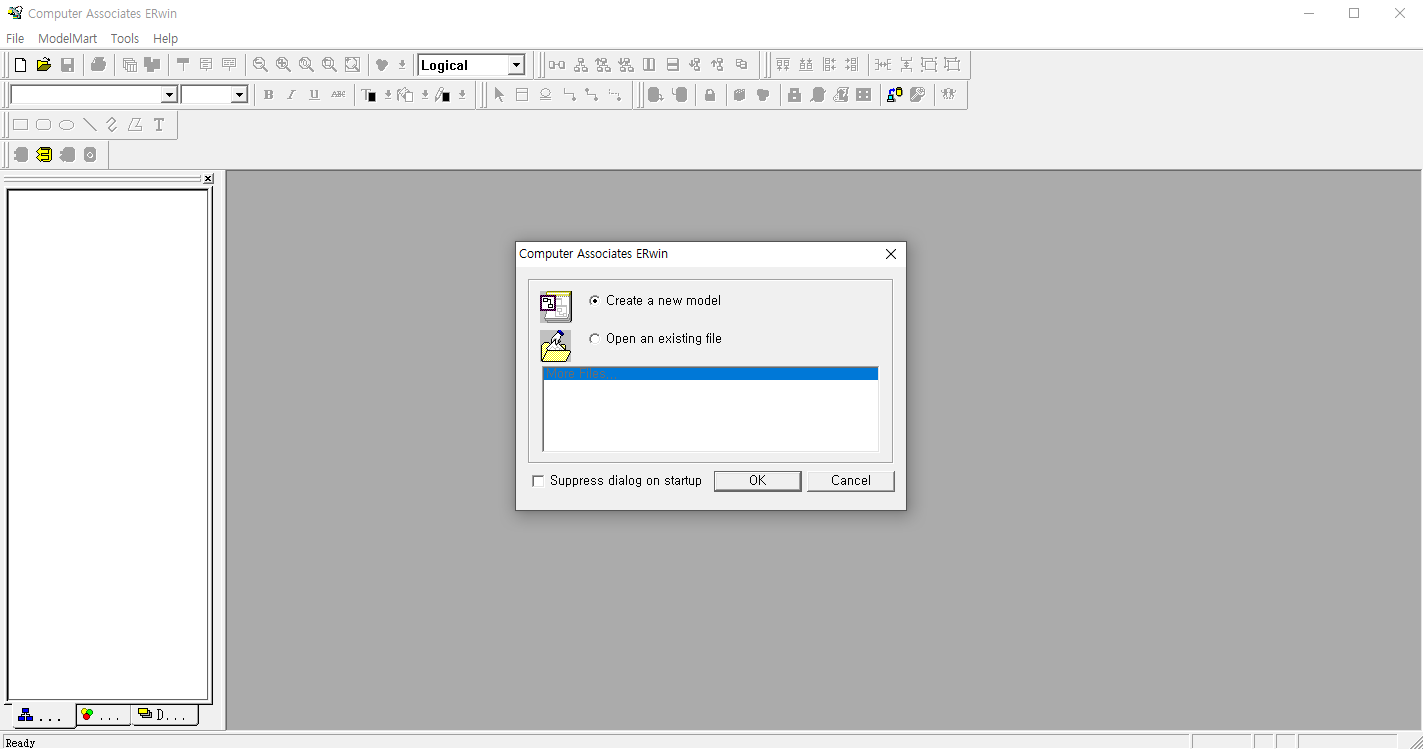Maximize the ERwin application window
Screen dimensions: 1423x749
[1354, 13]
